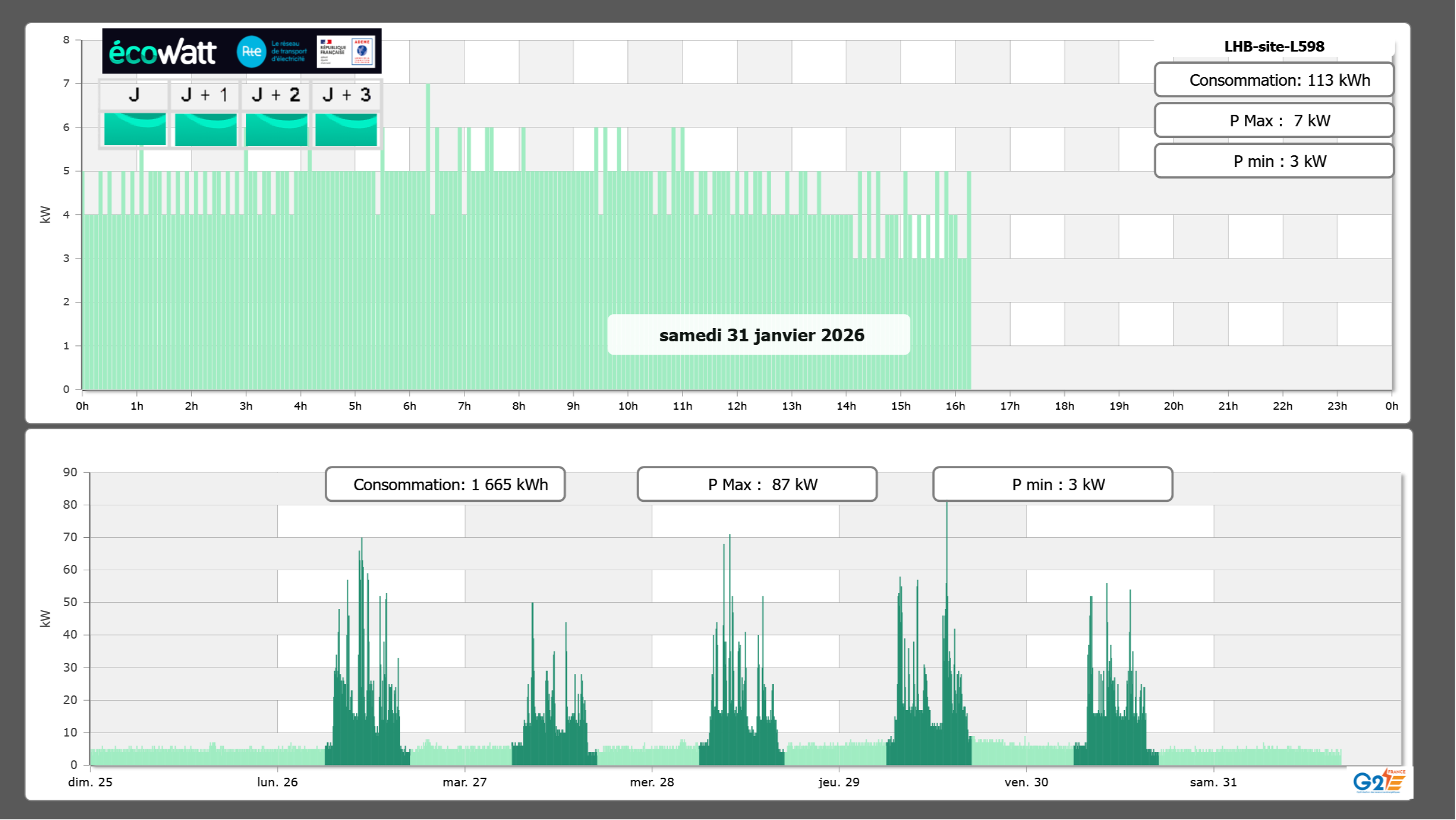Select the J day label
The height and width of the screenshot is (820, 1456).
tap(134, 94)
